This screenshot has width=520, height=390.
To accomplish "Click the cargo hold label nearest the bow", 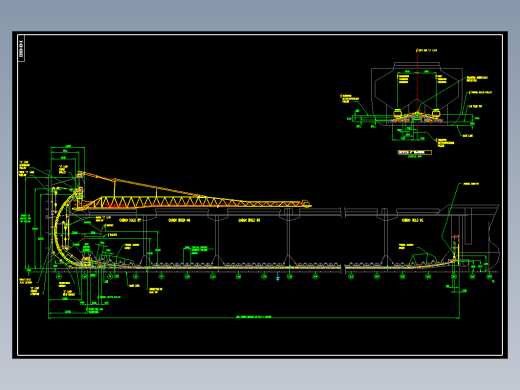I will tap(412, 220).
